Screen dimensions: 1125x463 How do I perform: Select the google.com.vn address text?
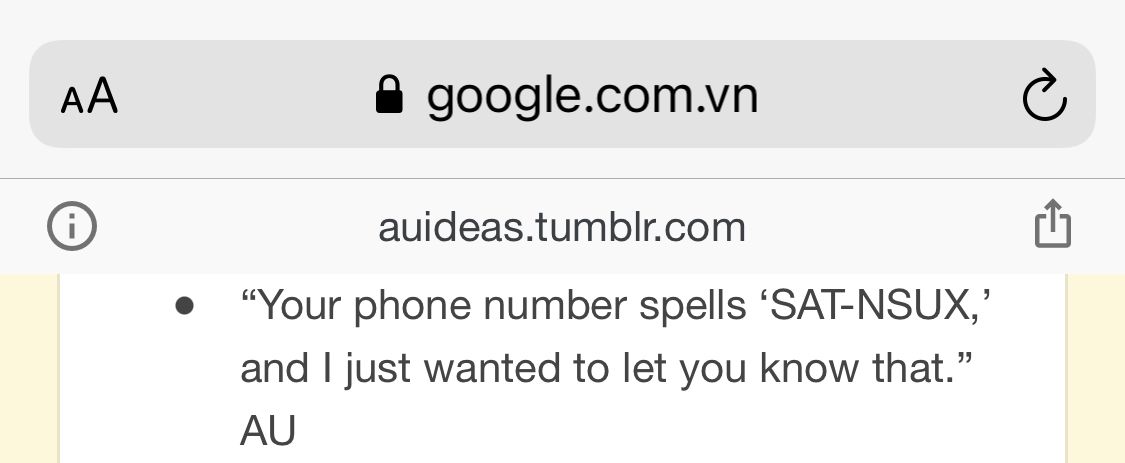tap(592, 97)
